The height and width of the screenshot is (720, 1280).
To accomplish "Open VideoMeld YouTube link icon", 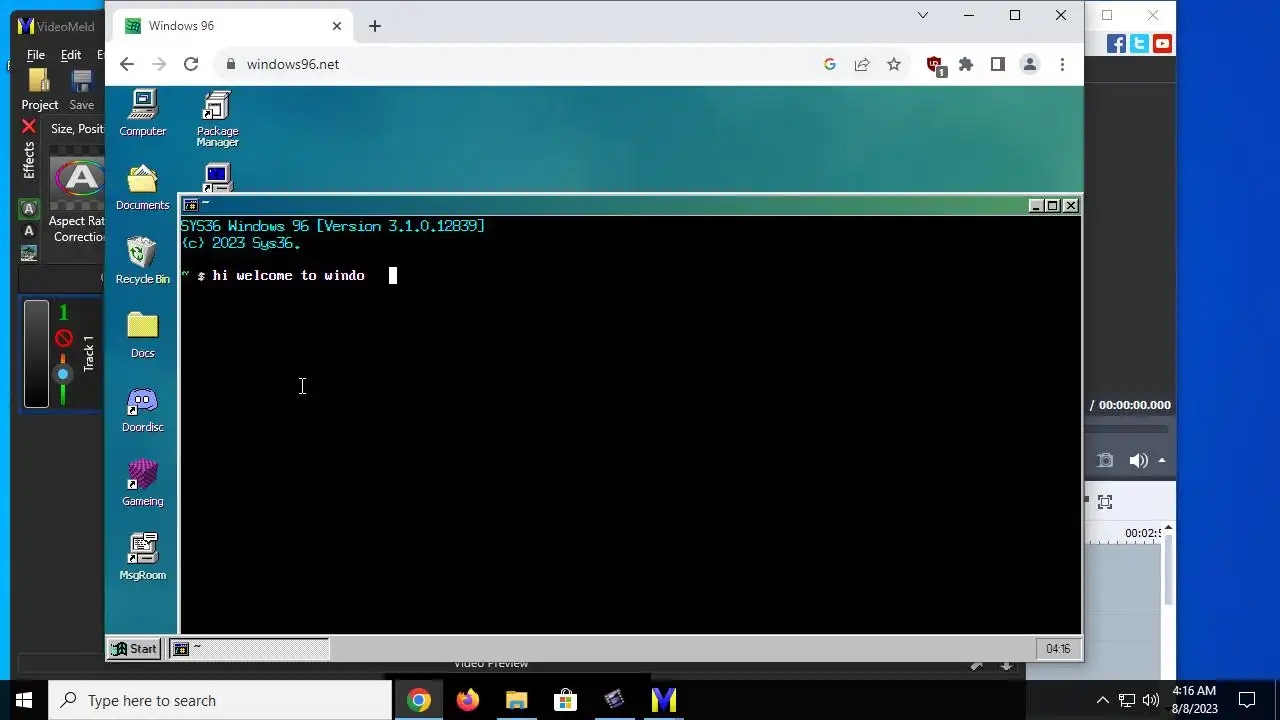I will click(1162, 44).
